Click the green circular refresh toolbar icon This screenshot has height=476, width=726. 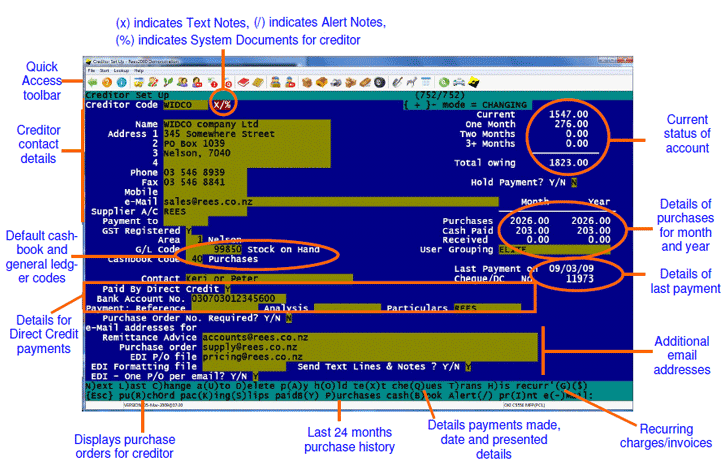point(443,83)
